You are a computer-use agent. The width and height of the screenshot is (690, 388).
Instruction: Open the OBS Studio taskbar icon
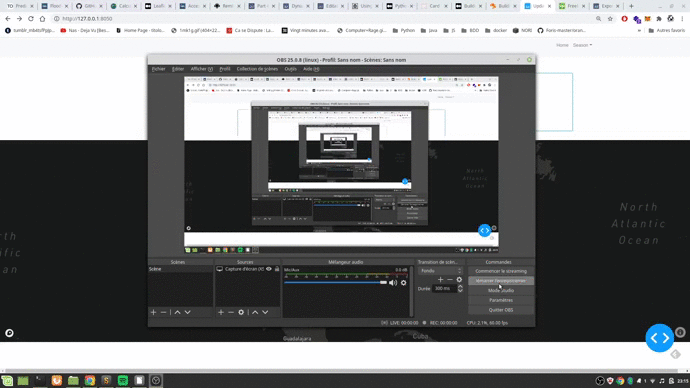tap(156, 381)
